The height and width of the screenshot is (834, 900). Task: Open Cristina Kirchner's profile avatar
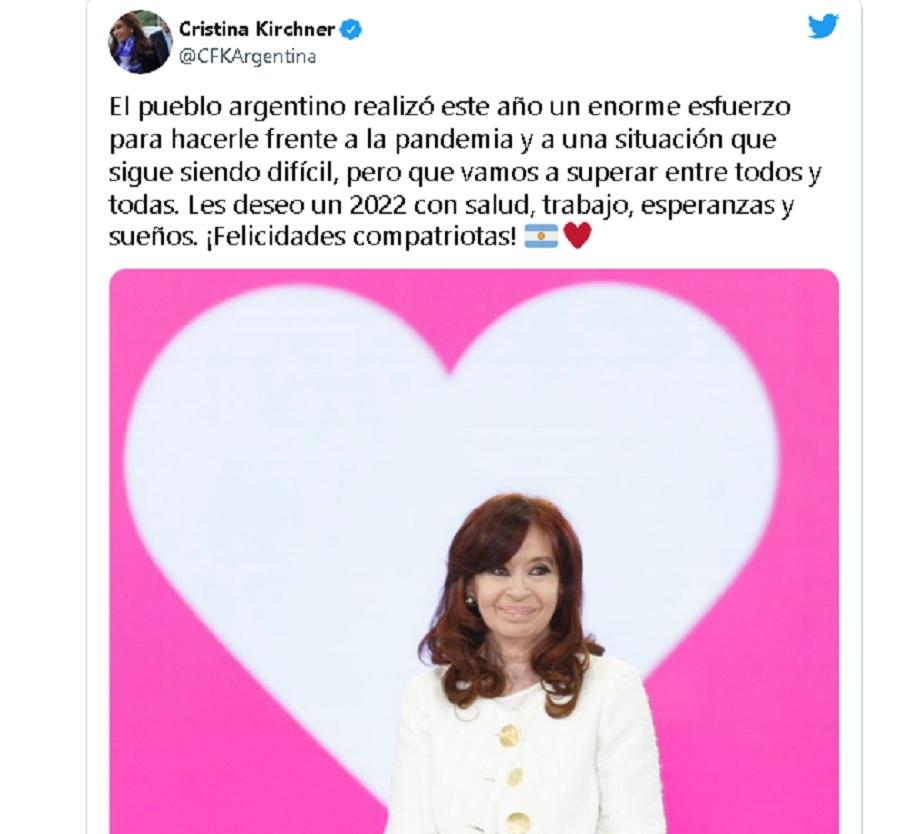coord(140,42)
